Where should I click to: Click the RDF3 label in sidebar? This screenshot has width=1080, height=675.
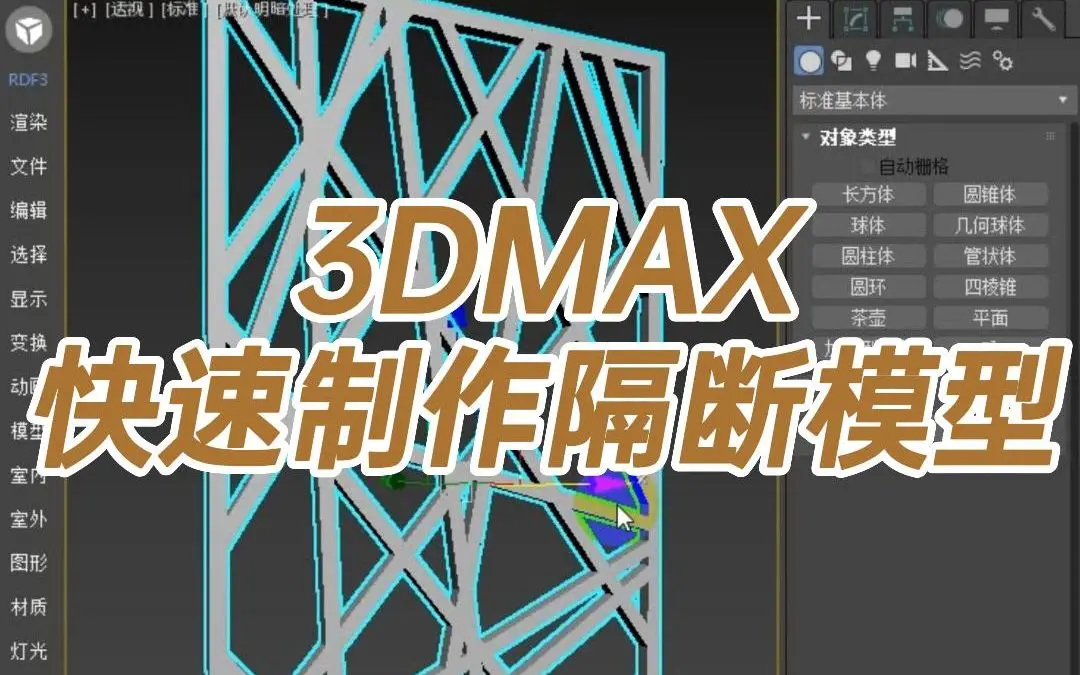click(x=28, y=80)
